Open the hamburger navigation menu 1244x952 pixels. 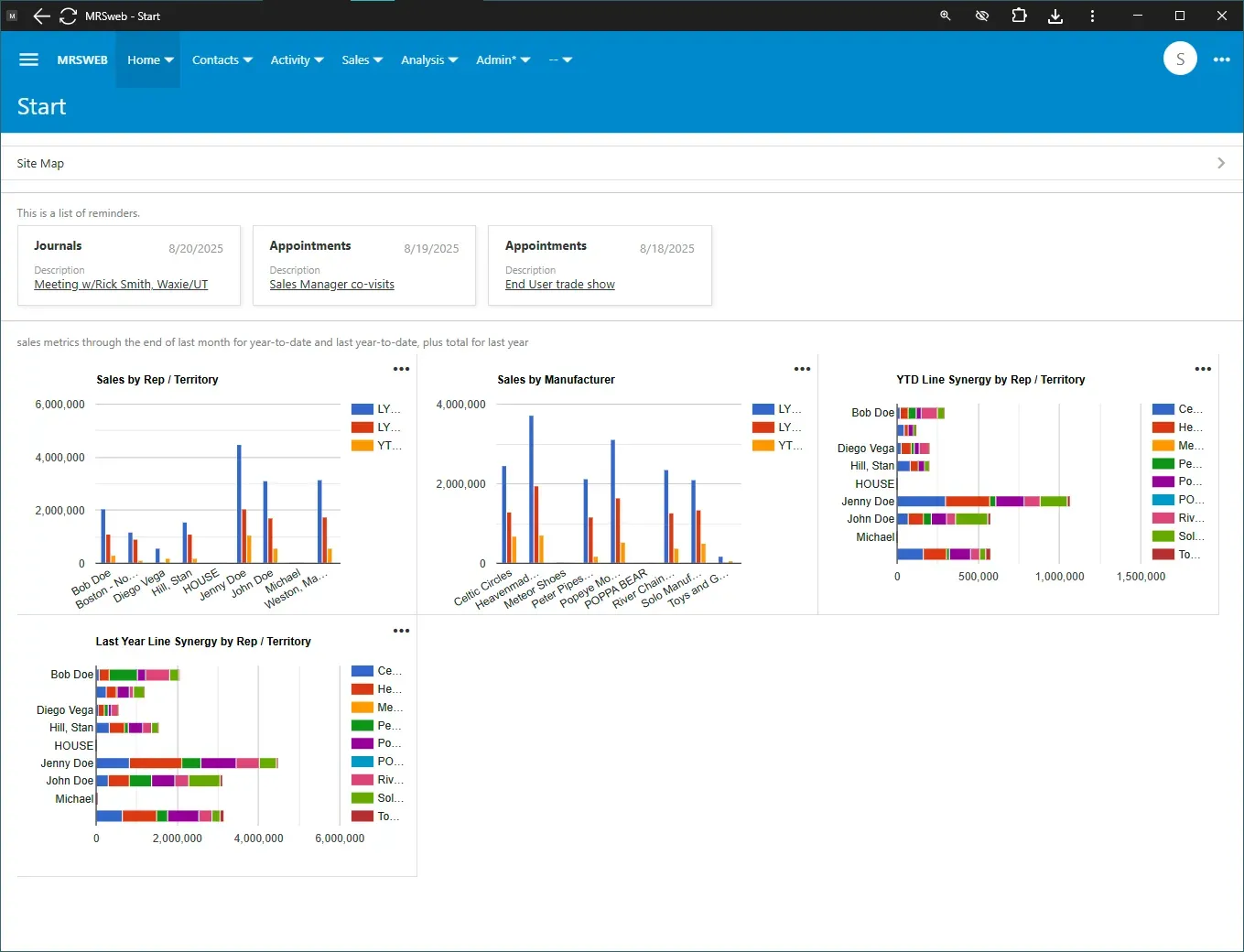pos(28,59)
